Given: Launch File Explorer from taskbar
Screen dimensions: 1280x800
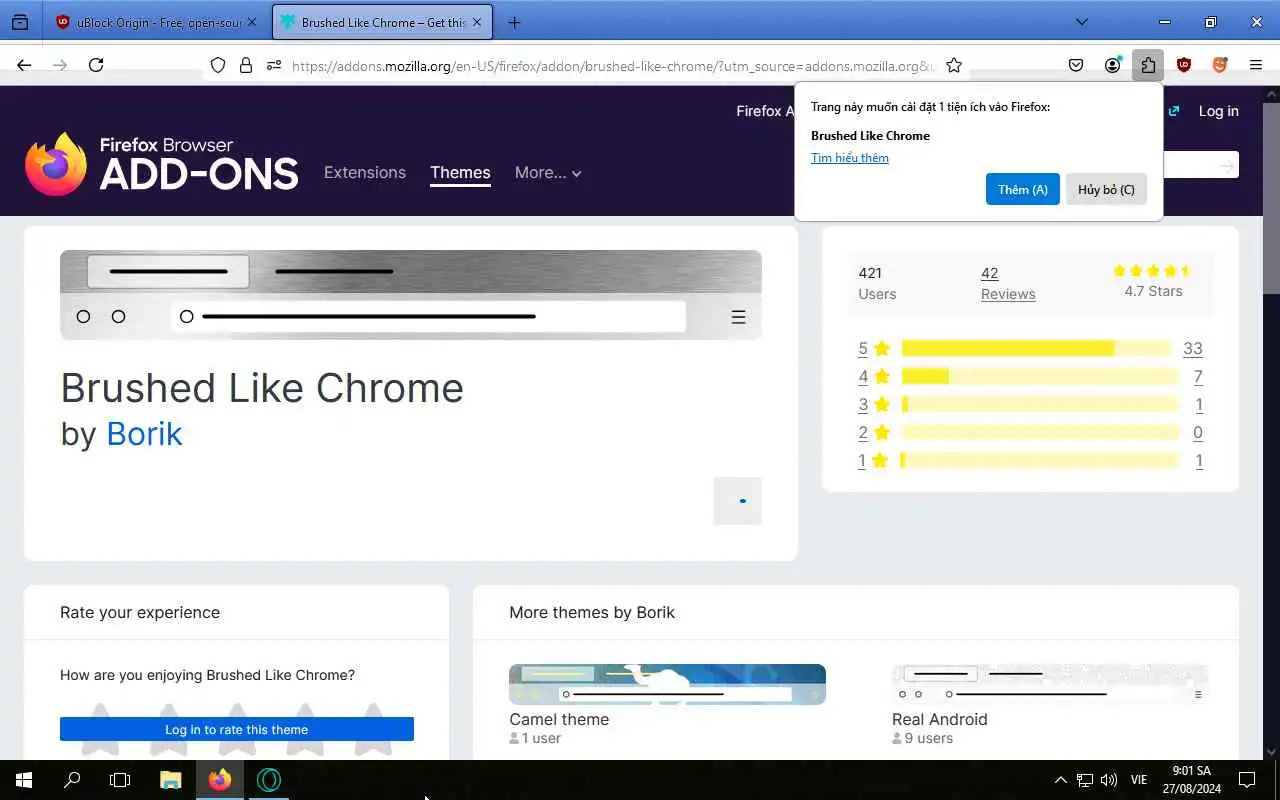Looking at the screenshot, I should point(171,780).
